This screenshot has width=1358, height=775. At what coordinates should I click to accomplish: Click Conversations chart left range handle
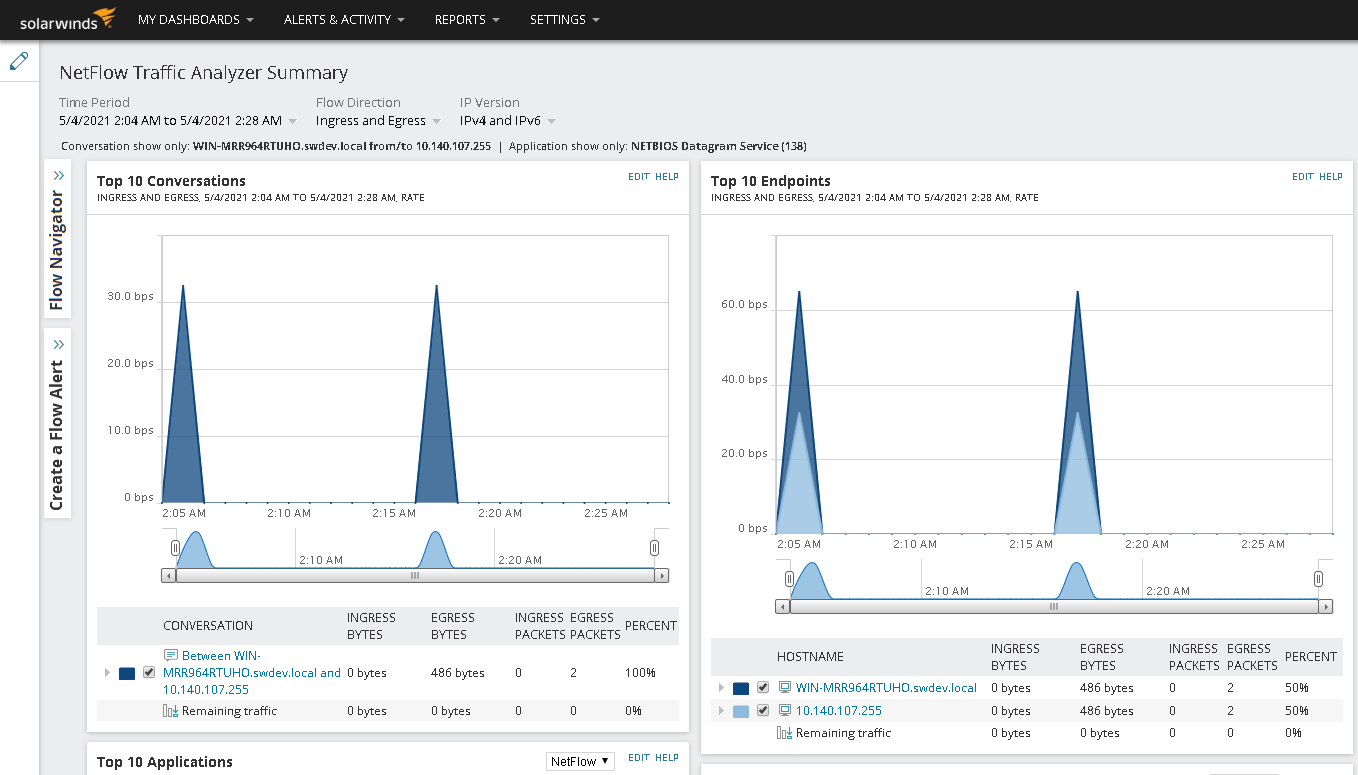[x=175, y=548]
